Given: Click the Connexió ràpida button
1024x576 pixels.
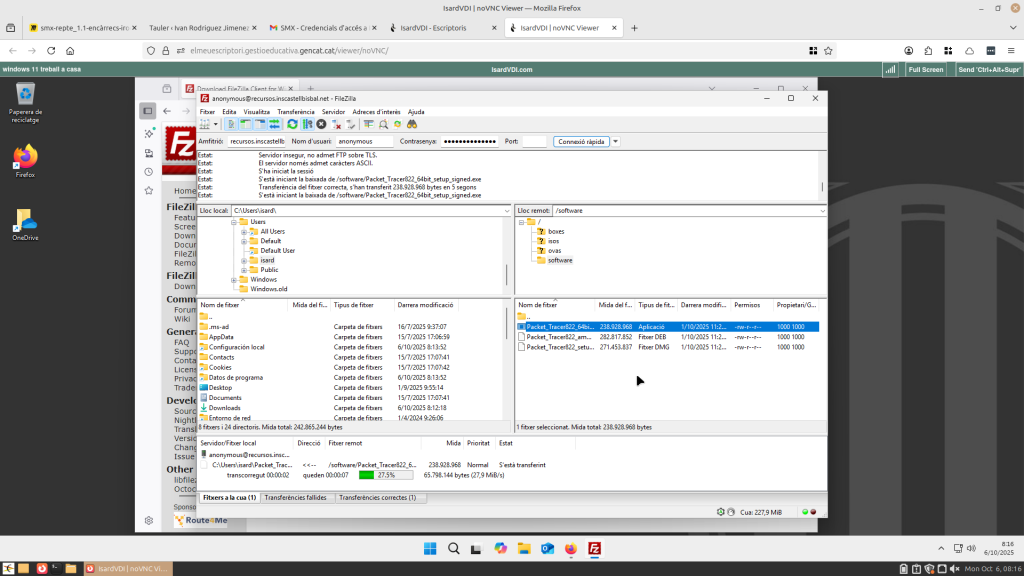Looking at the screenshot, I should tap(580, 142).
